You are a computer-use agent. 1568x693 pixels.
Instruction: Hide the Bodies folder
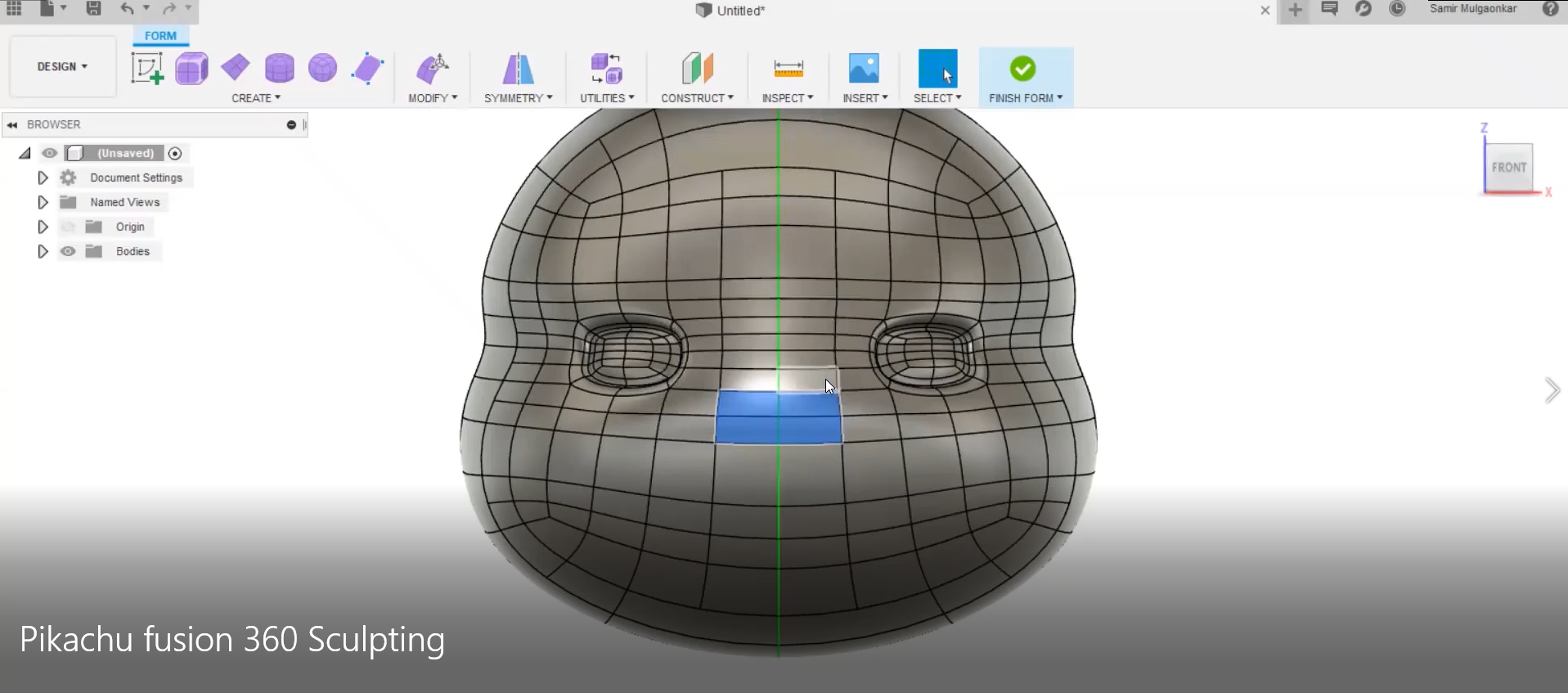(x=68, y=251)
